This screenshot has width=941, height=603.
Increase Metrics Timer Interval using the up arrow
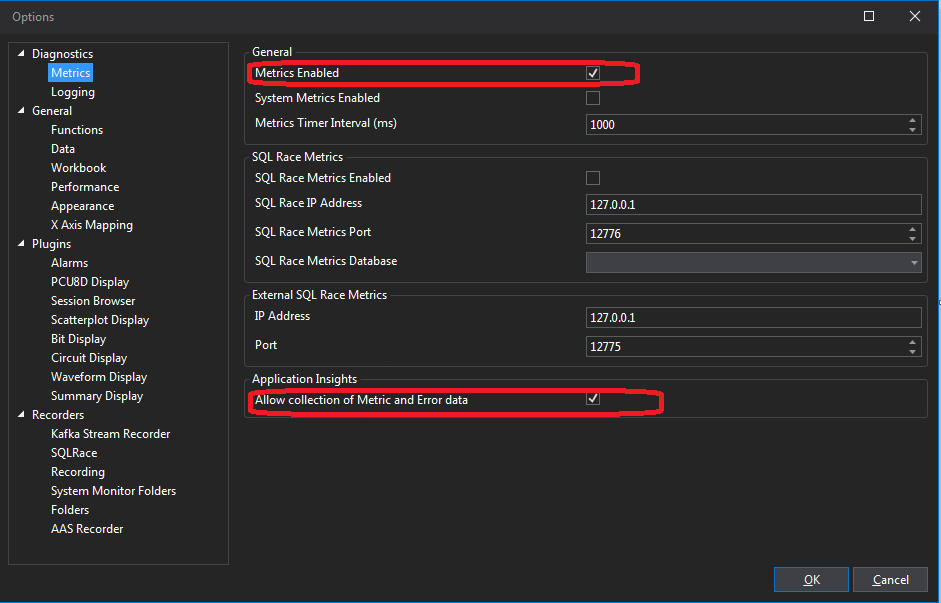click(911, 120)
